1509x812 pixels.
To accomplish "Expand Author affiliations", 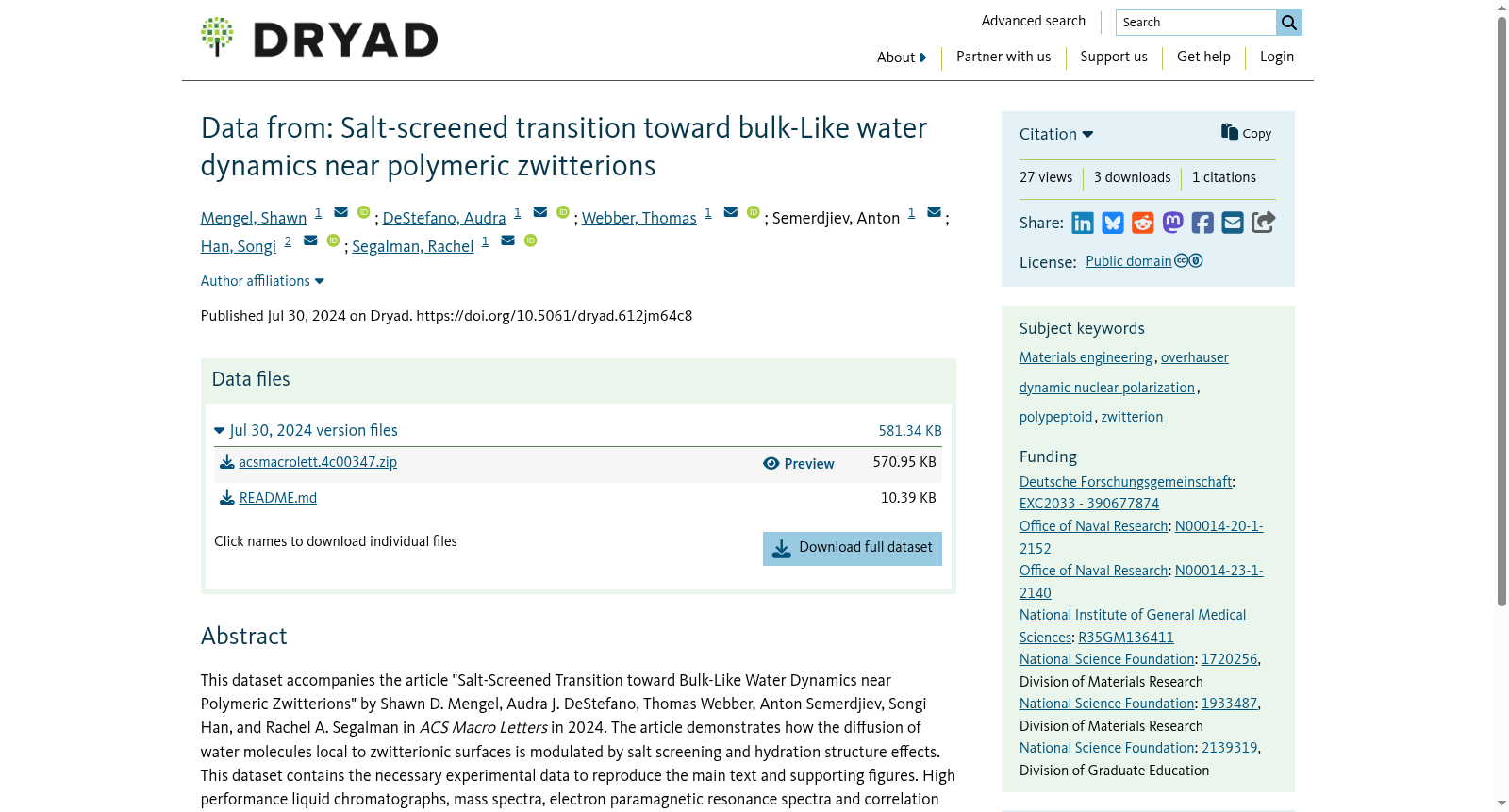I will (x=262, y=281).
